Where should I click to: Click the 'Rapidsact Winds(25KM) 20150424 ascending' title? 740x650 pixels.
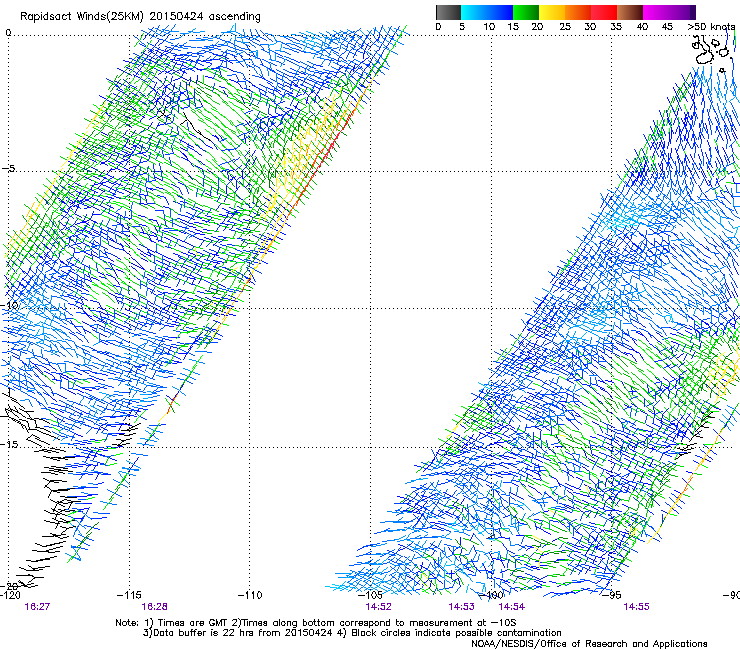(x=140, y=17)
